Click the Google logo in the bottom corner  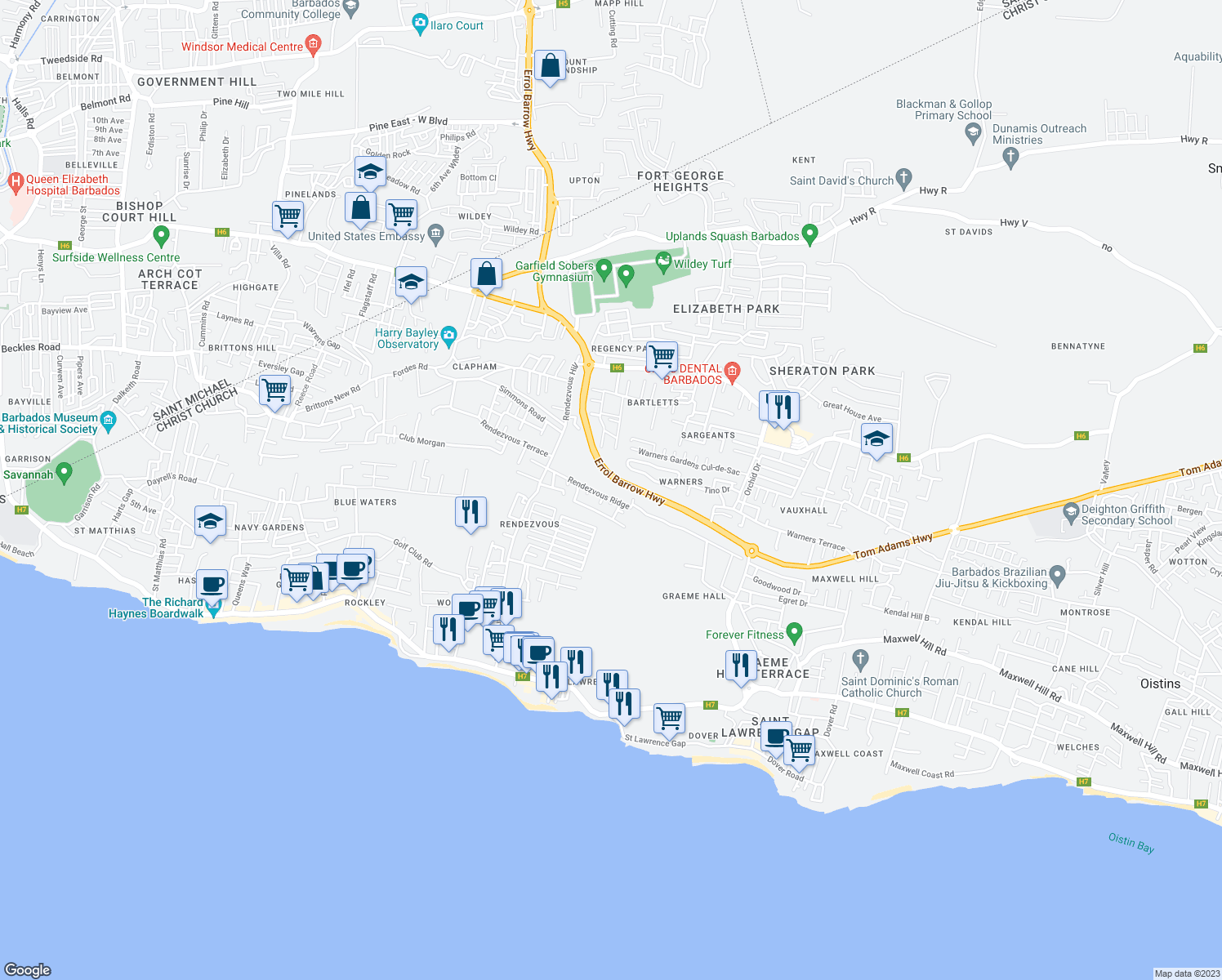point(27,970)
